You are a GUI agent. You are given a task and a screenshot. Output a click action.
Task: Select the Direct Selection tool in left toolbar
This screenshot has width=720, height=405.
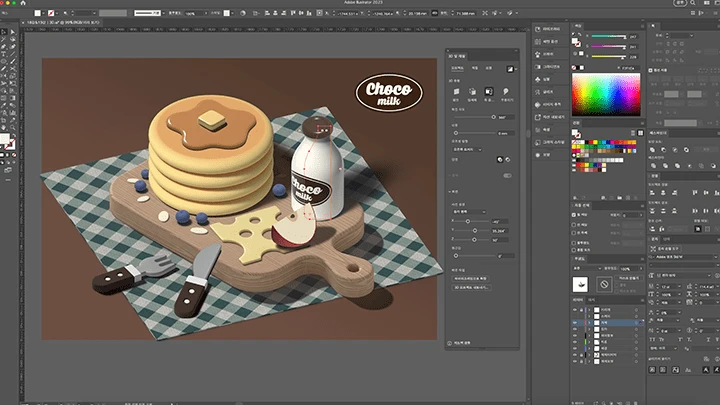coord(12,32)
